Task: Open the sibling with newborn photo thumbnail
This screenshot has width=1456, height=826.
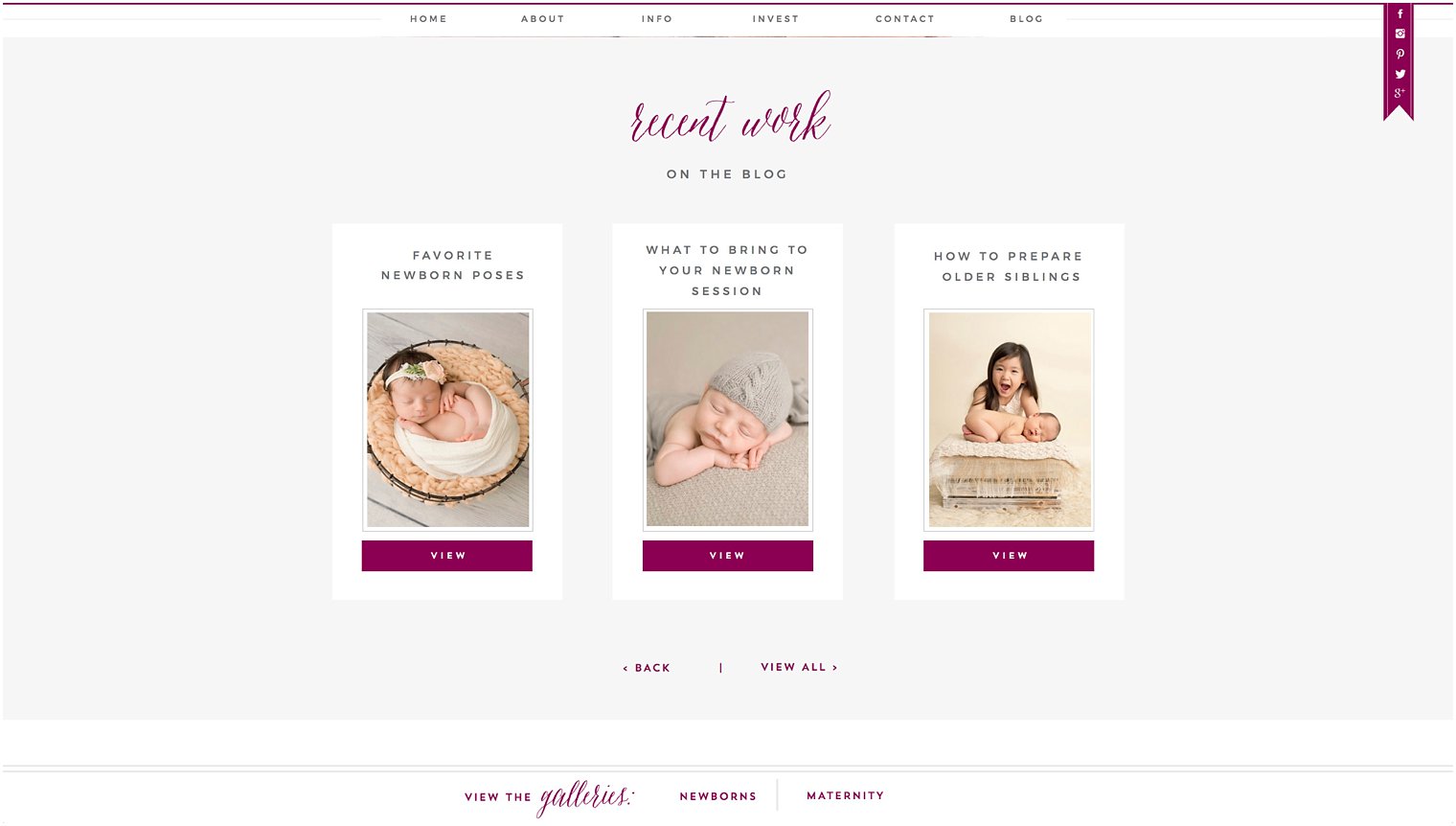Action: 1009,420
